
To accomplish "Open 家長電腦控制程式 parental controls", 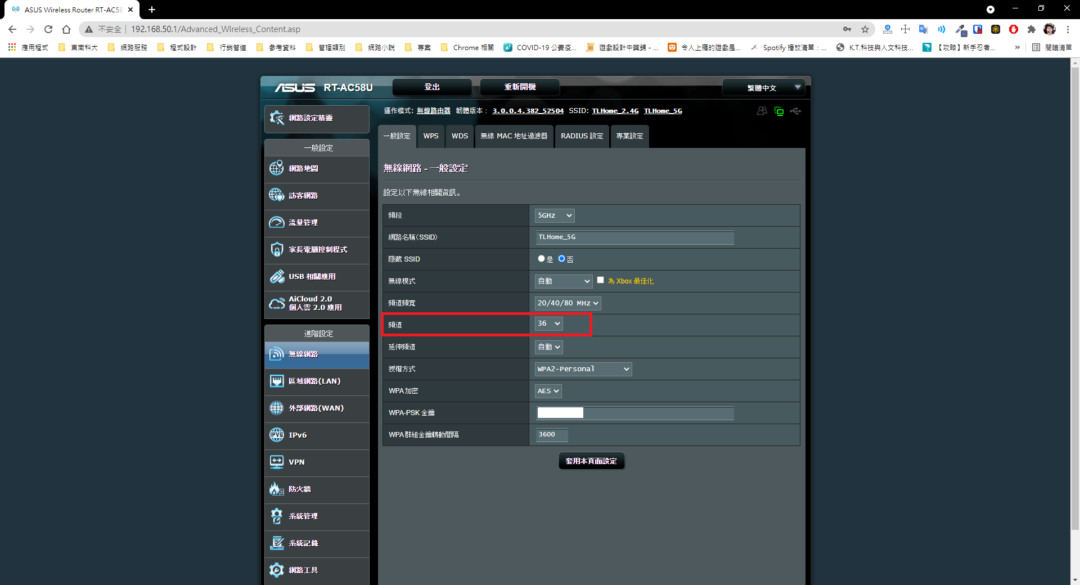I will (317, 249).
